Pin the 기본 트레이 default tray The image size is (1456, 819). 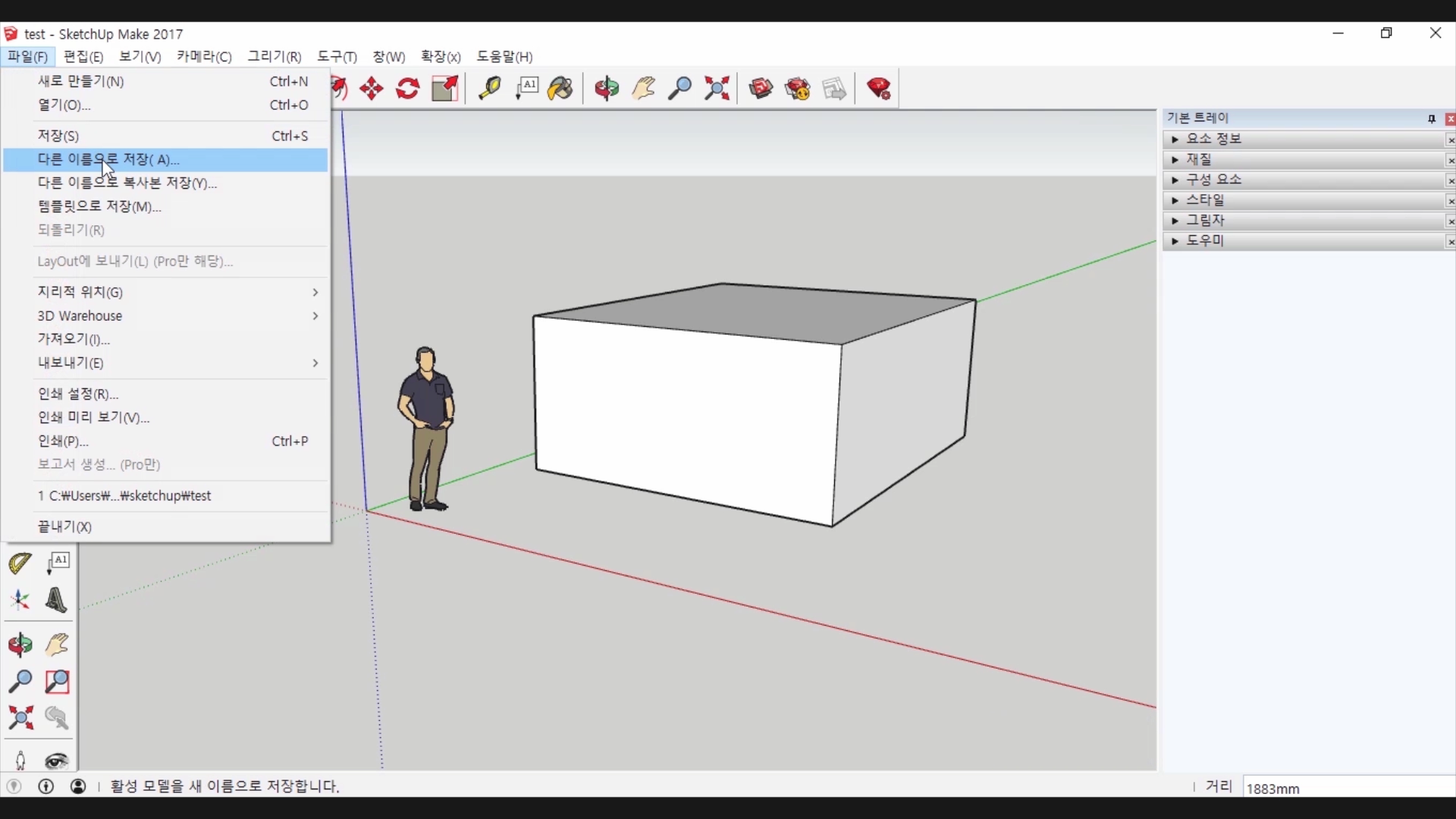[x=1431, y=119]
